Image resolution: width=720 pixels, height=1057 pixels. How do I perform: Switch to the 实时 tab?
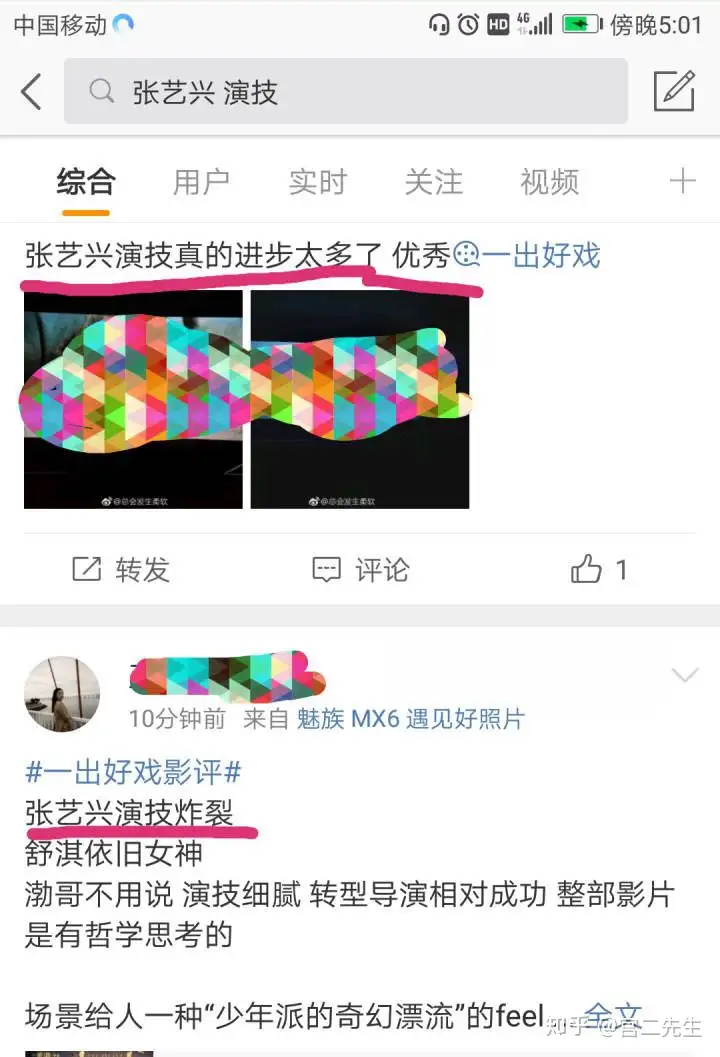click(x=318, y=182)
